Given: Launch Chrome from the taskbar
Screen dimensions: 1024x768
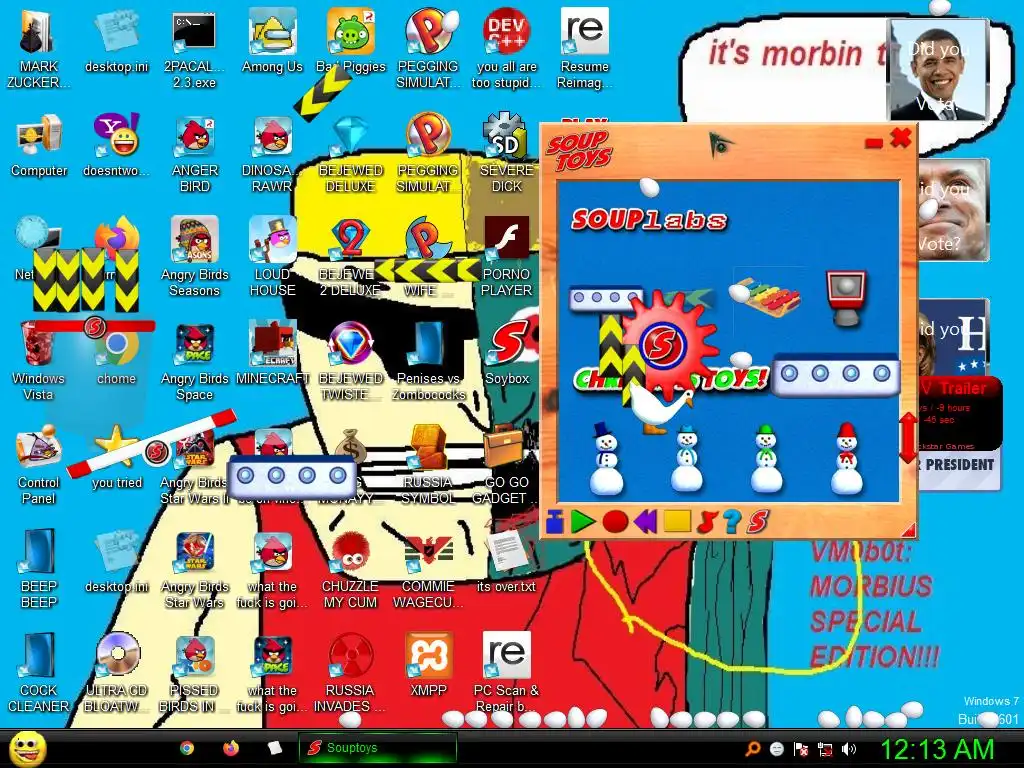Looking at the screenshot, I should pyautogui.click(x=187, y=748).
